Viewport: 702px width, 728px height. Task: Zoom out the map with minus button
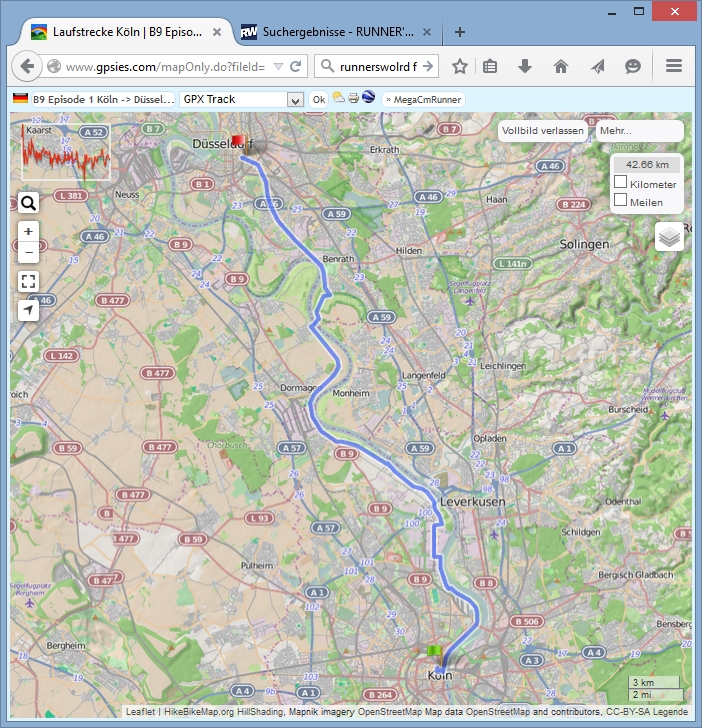(28, 251)
